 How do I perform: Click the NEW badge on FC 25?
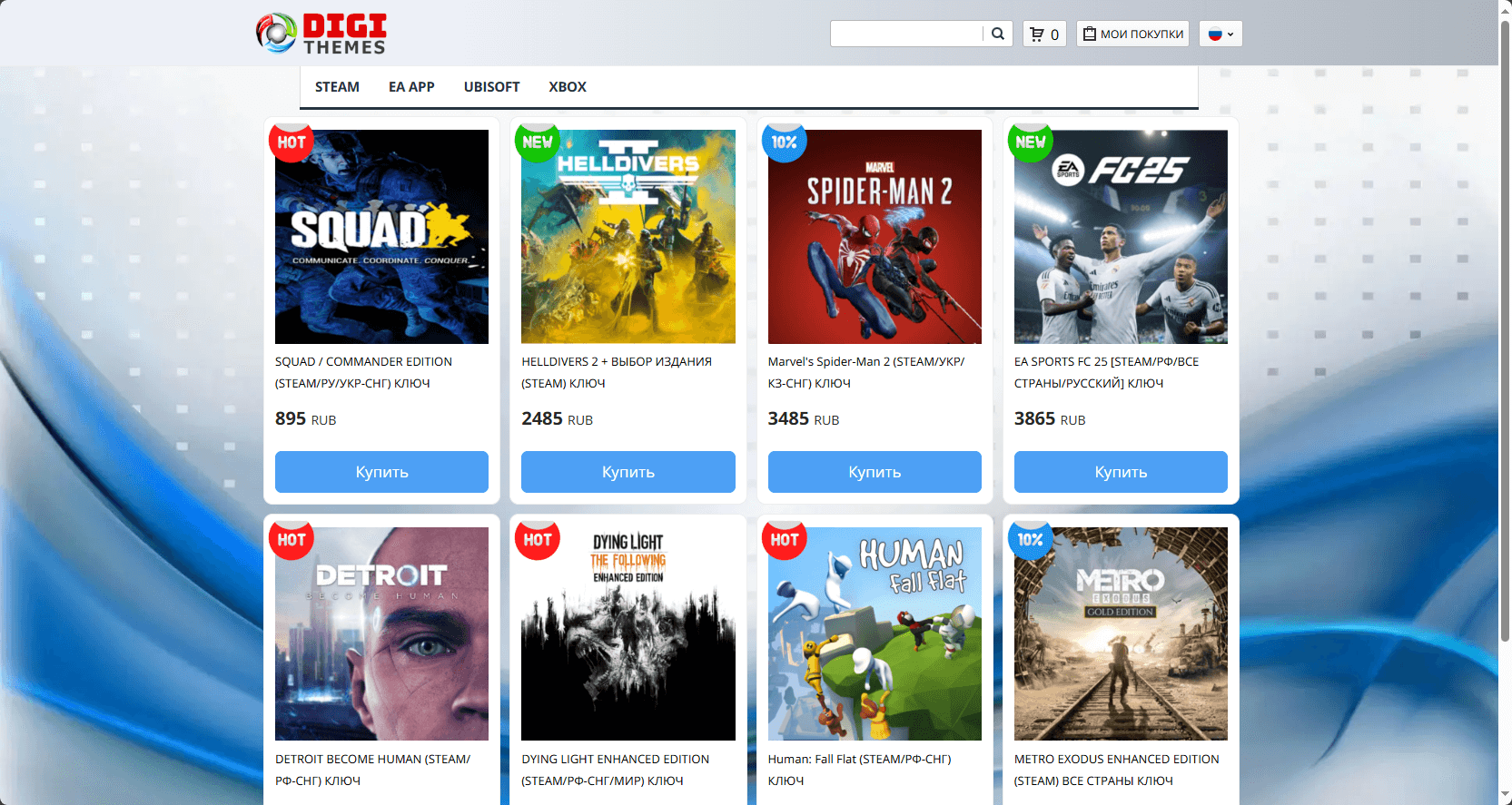pos(1031,142)
